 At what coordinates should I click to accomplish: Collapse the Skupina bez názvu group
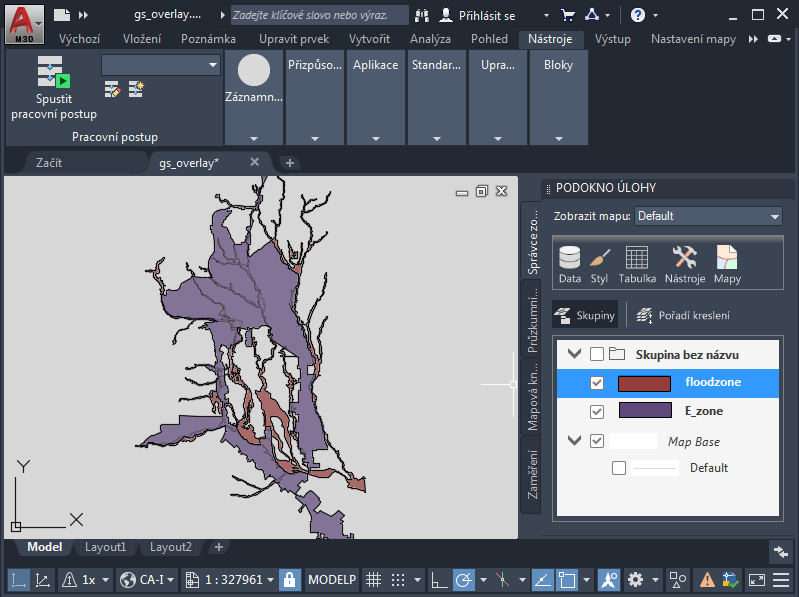tap(575, 354)
